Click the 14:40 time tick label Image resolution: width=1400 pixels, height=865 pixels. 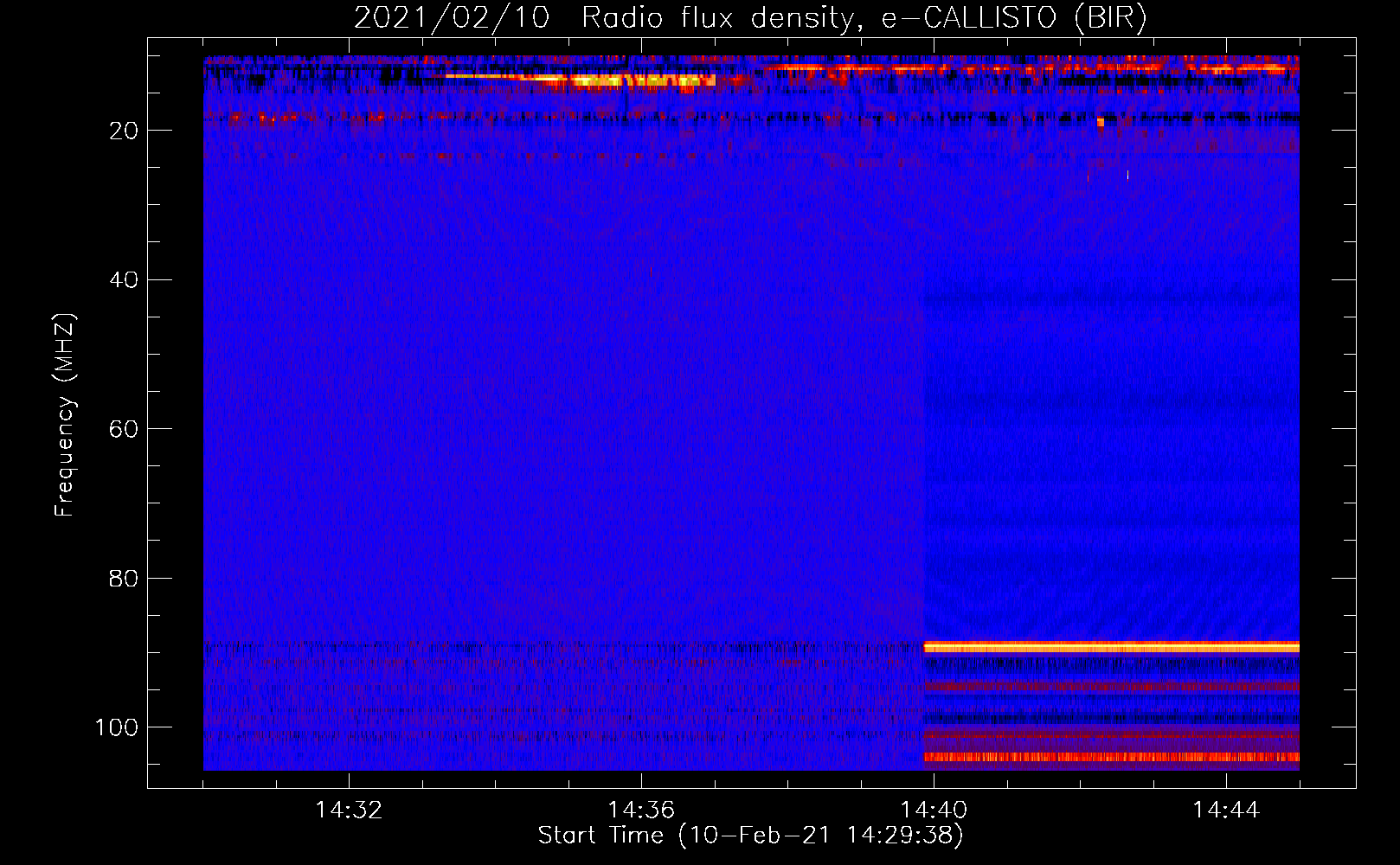click(x=934, y=811)
